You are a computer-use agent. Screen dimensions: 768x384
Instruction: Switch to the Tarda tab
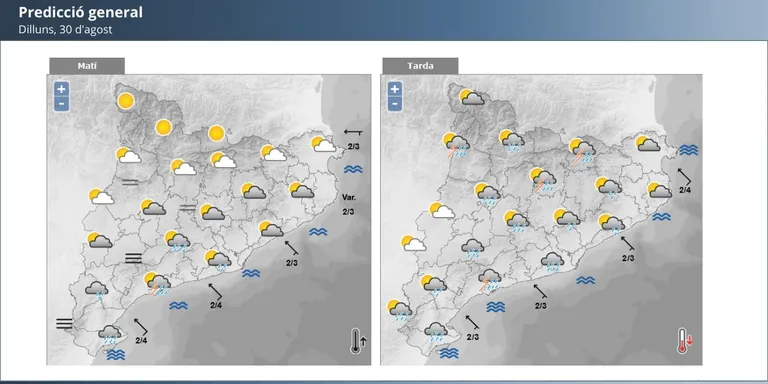[x=420, y=66]
